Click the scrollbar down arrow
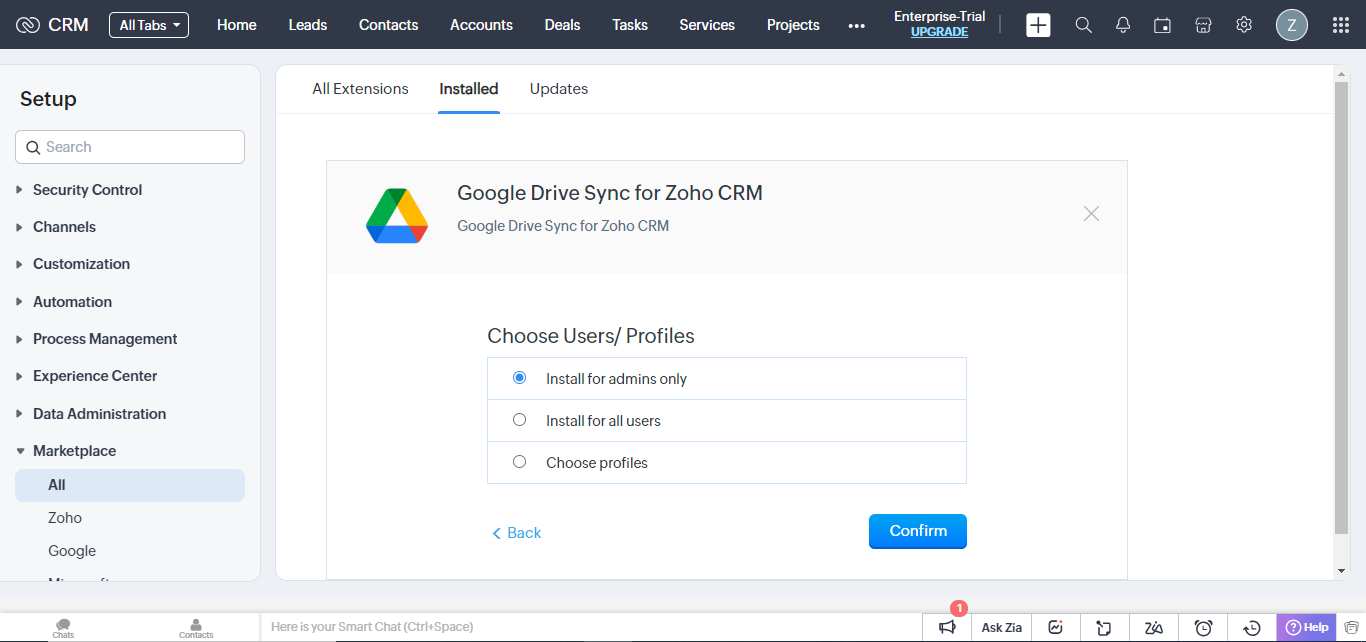Image resolution: width=1366 pixels, height=642 pixels. [x=1342, y=571]
